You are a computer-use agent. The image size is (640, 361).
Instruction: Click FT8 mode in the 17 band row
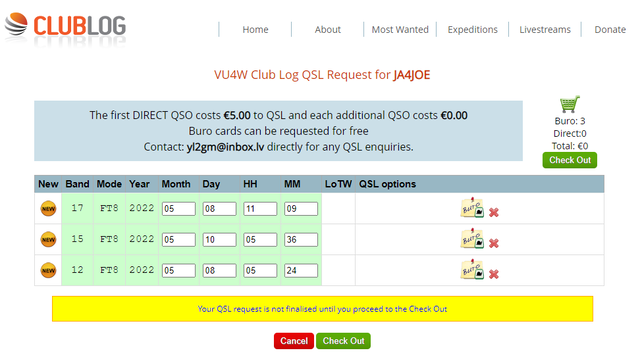tap(109, 208)
